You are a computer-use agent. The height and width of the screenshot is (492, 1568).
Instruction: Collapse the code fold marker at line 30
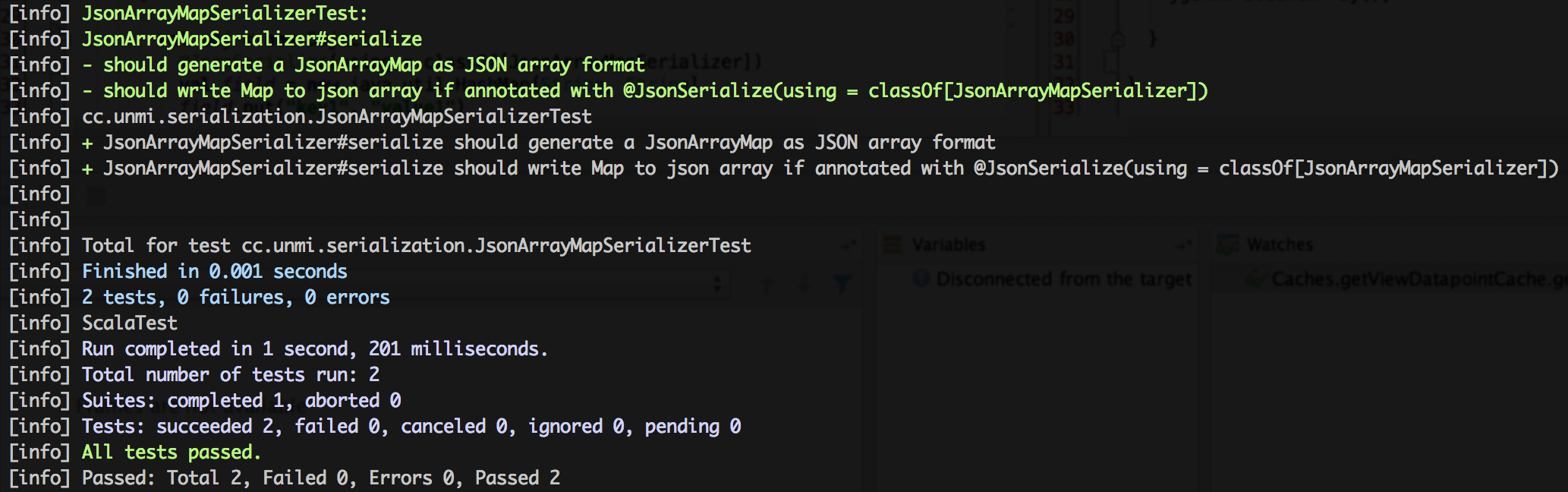tap(1117, 38)
